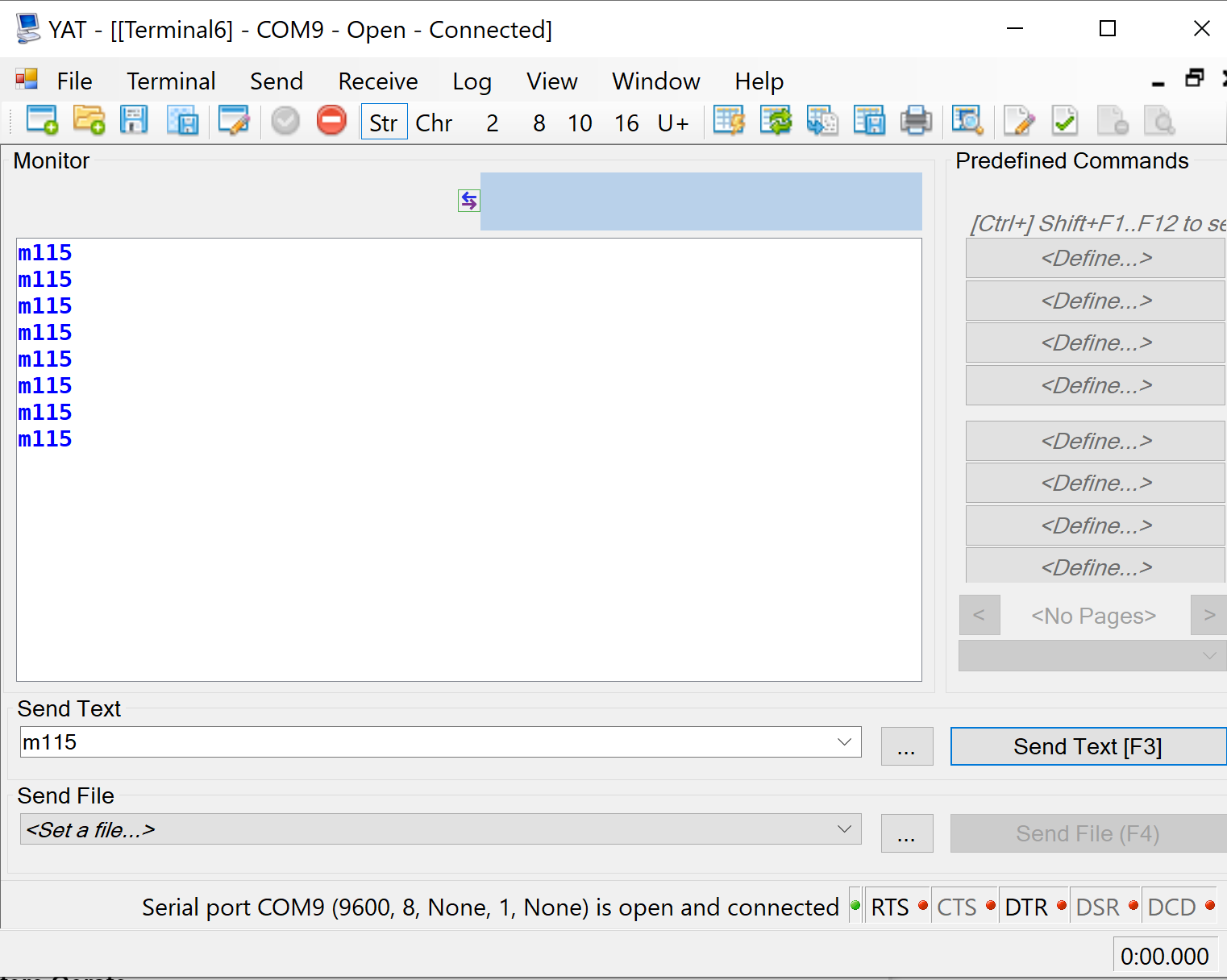The image size is (1227, 980).
Task: Switch log on green check icon
Action: (1065, 121)
